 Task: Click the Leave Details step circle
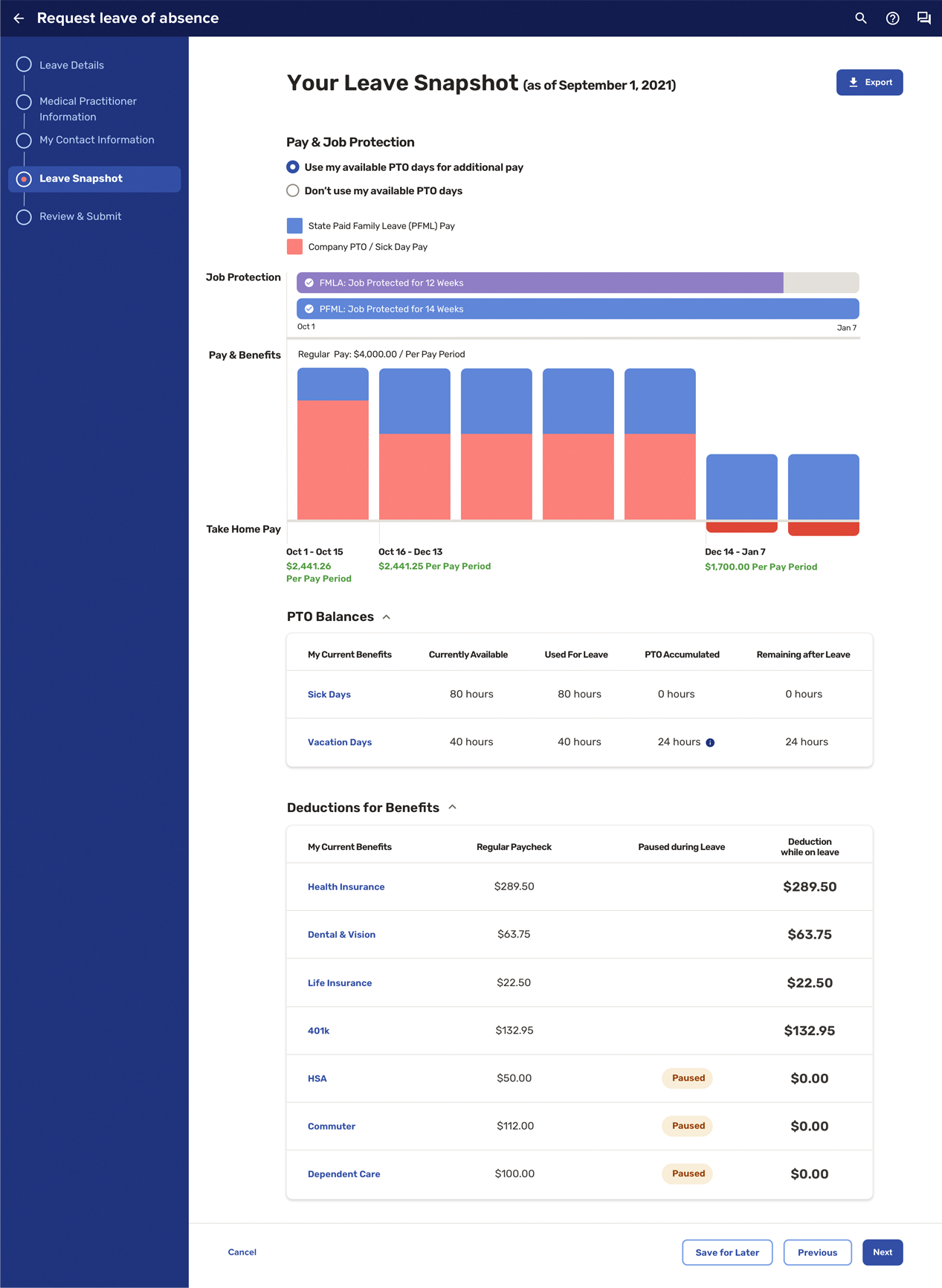point(24,65)
